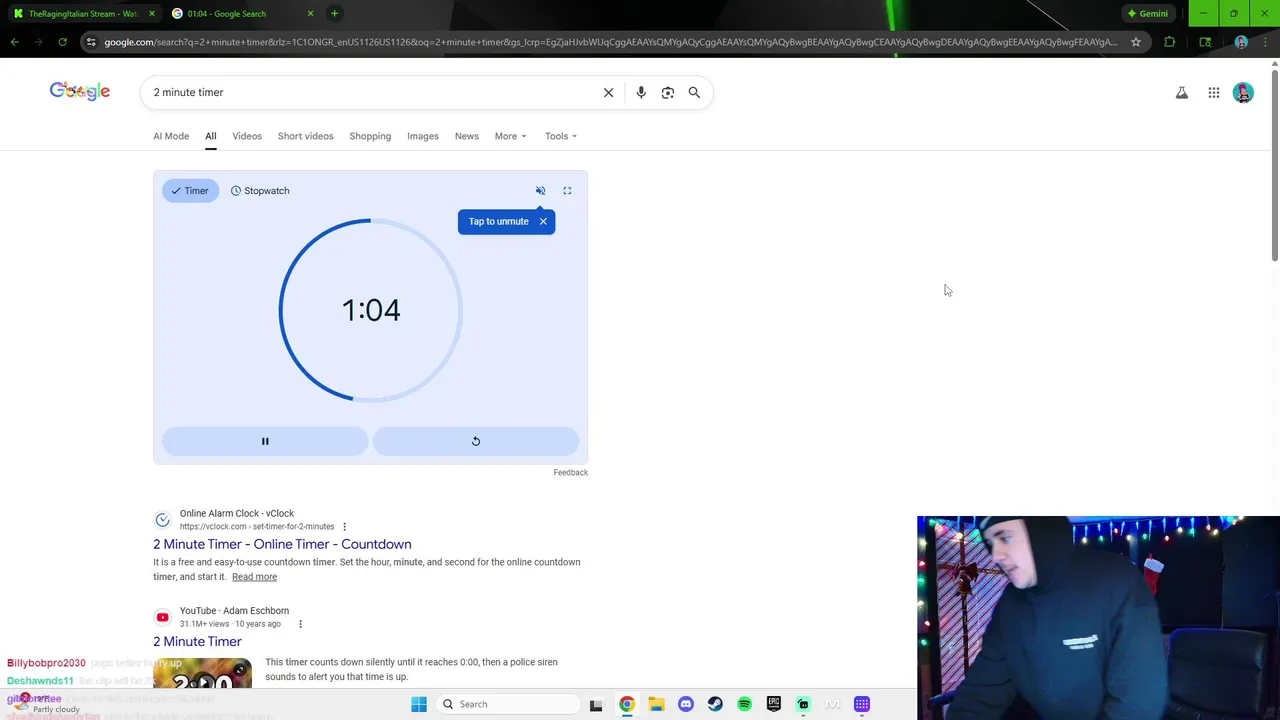Switch to Stopwatch mode
The height and width of the screenshot is (720, 1280).
click(260, 191)
